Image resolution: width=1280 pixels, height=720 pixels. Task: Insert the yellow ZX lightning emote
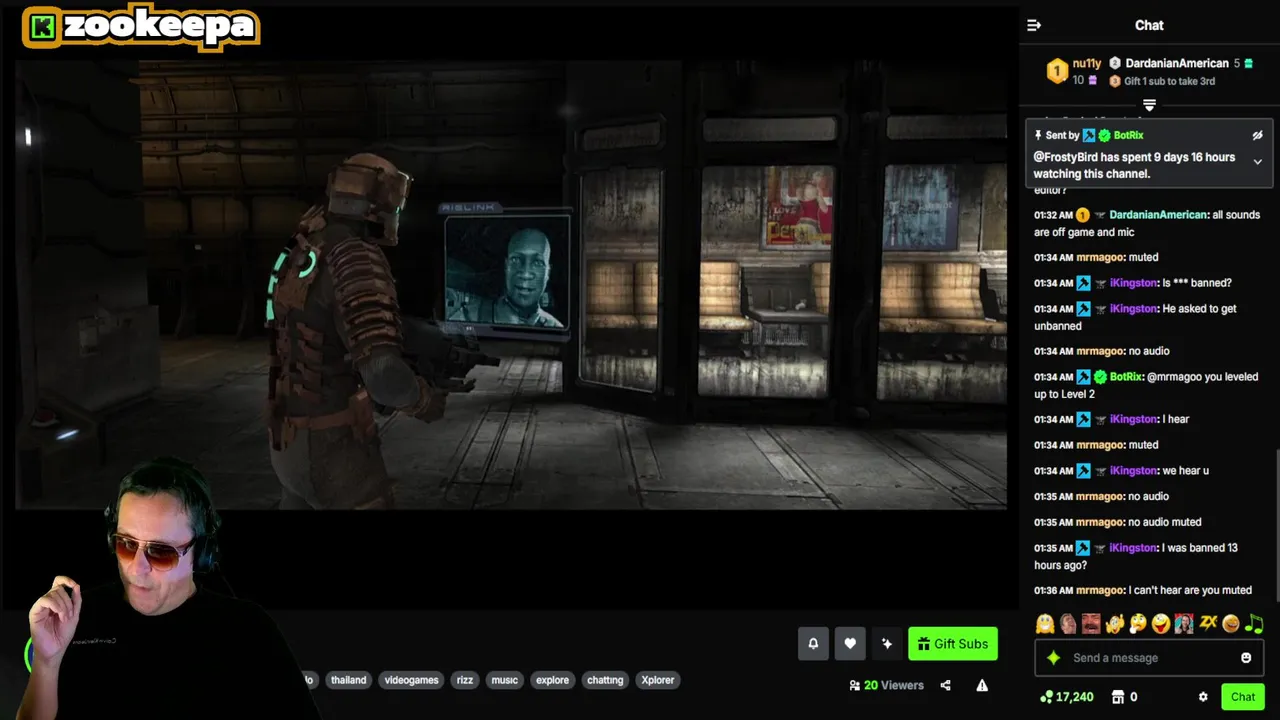[1208, 624]
